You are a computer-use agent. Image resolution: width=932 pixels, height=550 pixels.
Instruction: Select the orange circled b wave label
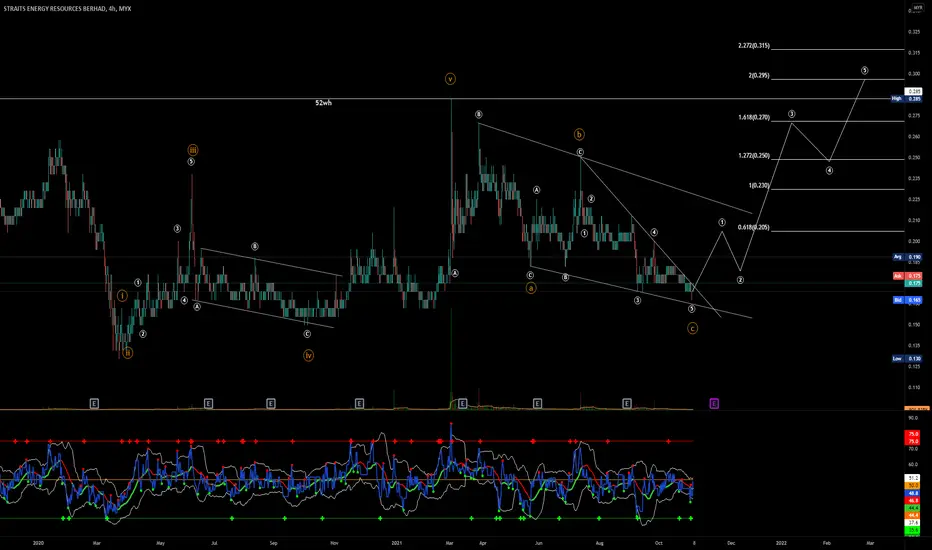[579, 134]
